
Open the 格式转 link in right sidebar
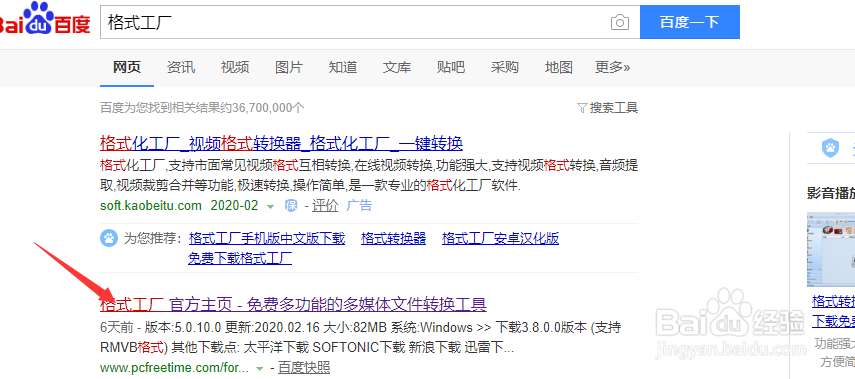coord(833,302)
